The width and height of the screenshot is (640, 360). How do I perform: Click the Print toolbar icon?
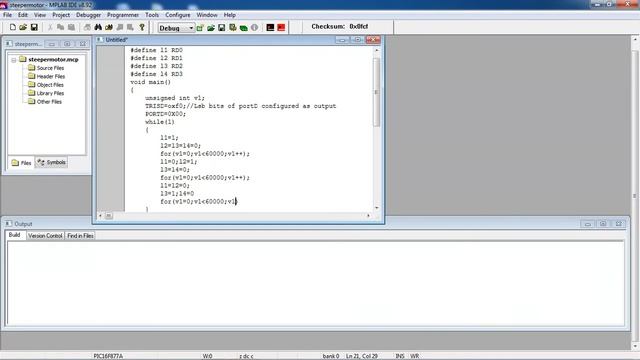[87, 27]
